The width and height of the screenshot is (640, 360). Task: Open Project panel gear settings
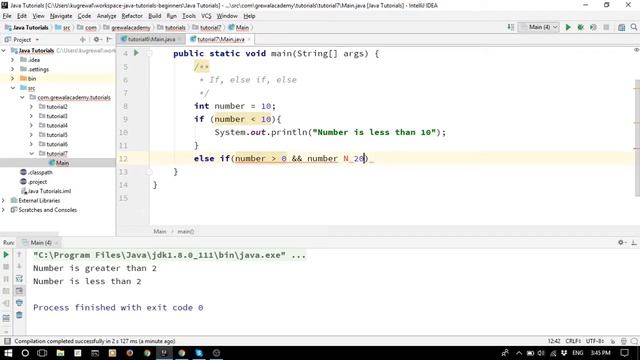pyautogui.click(x=97, y=40)
